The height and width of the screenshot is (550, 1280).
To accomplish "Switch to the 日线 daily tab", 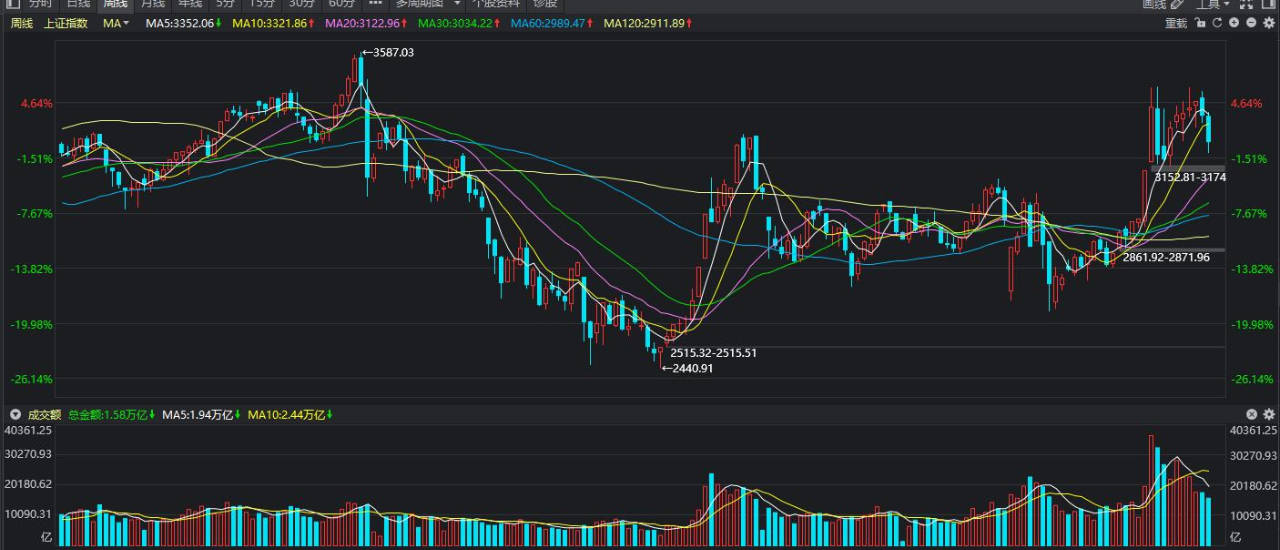I will [x=78, y=4].
